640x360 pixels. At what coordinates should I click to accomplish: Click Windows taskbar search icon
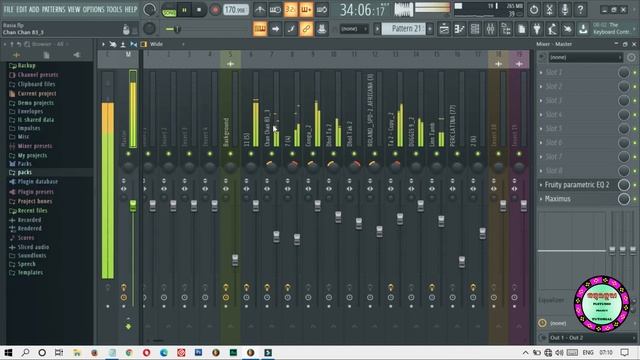(x=25, y=353)
